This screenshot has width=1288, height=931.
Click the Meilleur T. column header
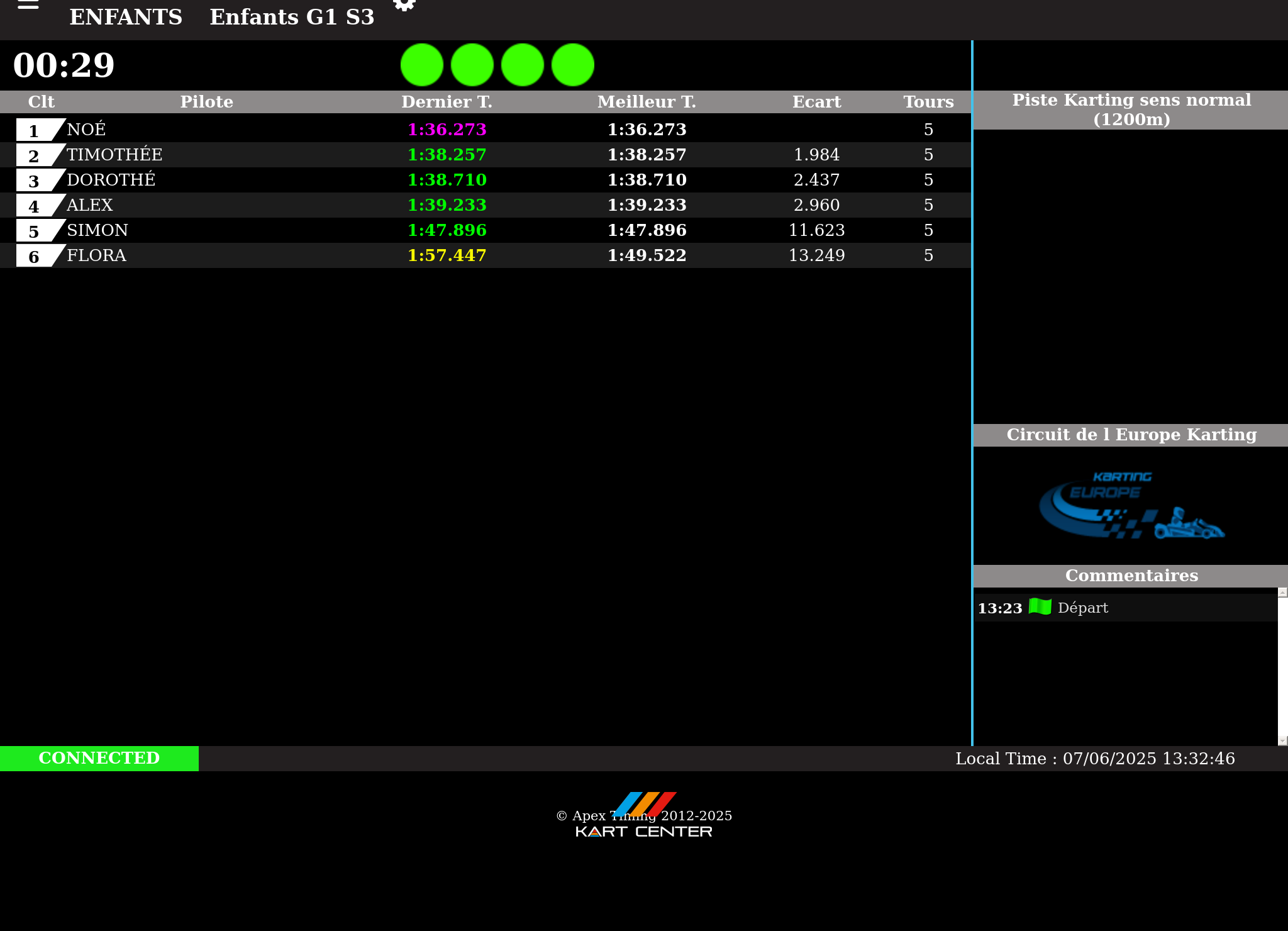coord(647,102)
